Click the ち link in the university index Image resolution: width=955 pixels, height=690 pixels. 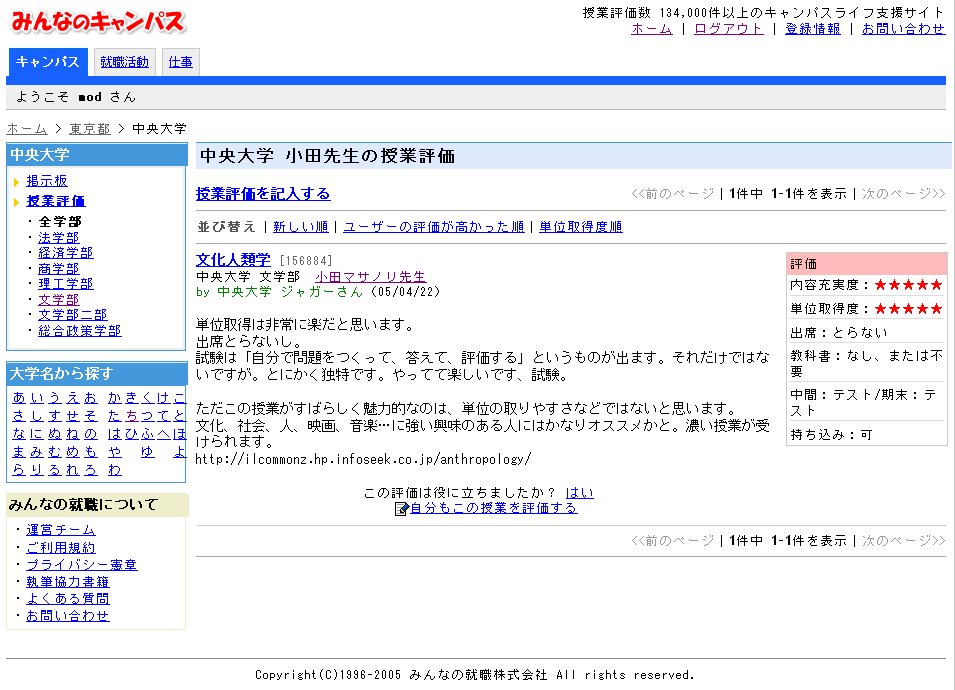coord(132,416)
